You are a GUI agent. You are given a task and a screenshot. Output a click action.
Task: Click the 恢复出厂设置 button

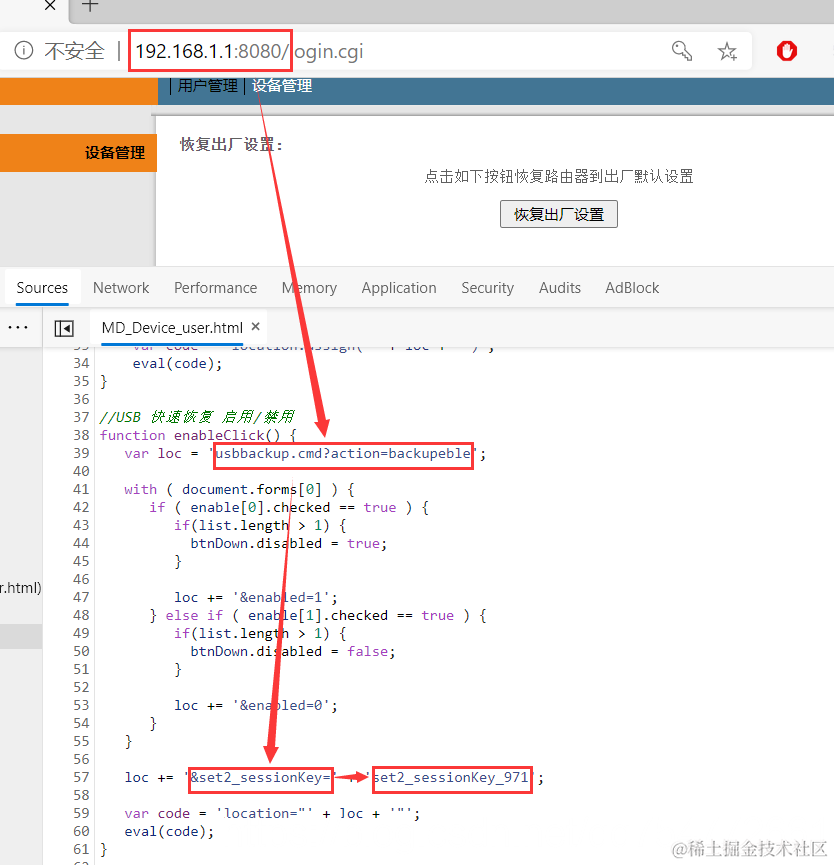[x=559, y=214]
